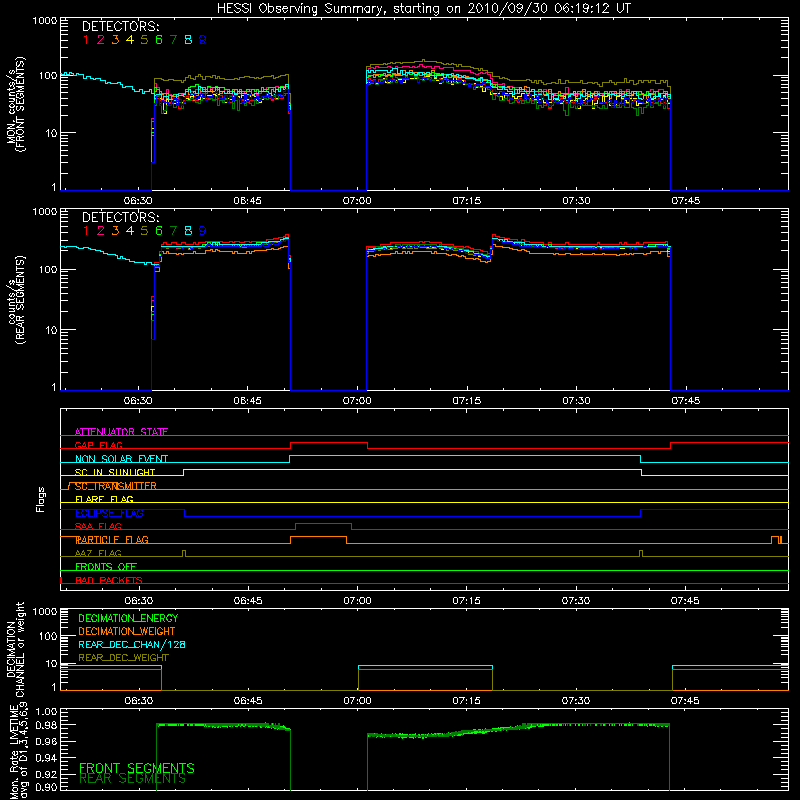The height and width of the screenshot is (800, 800).
Task: Select red detector 1 in rear segments legend
Action: 86,231
